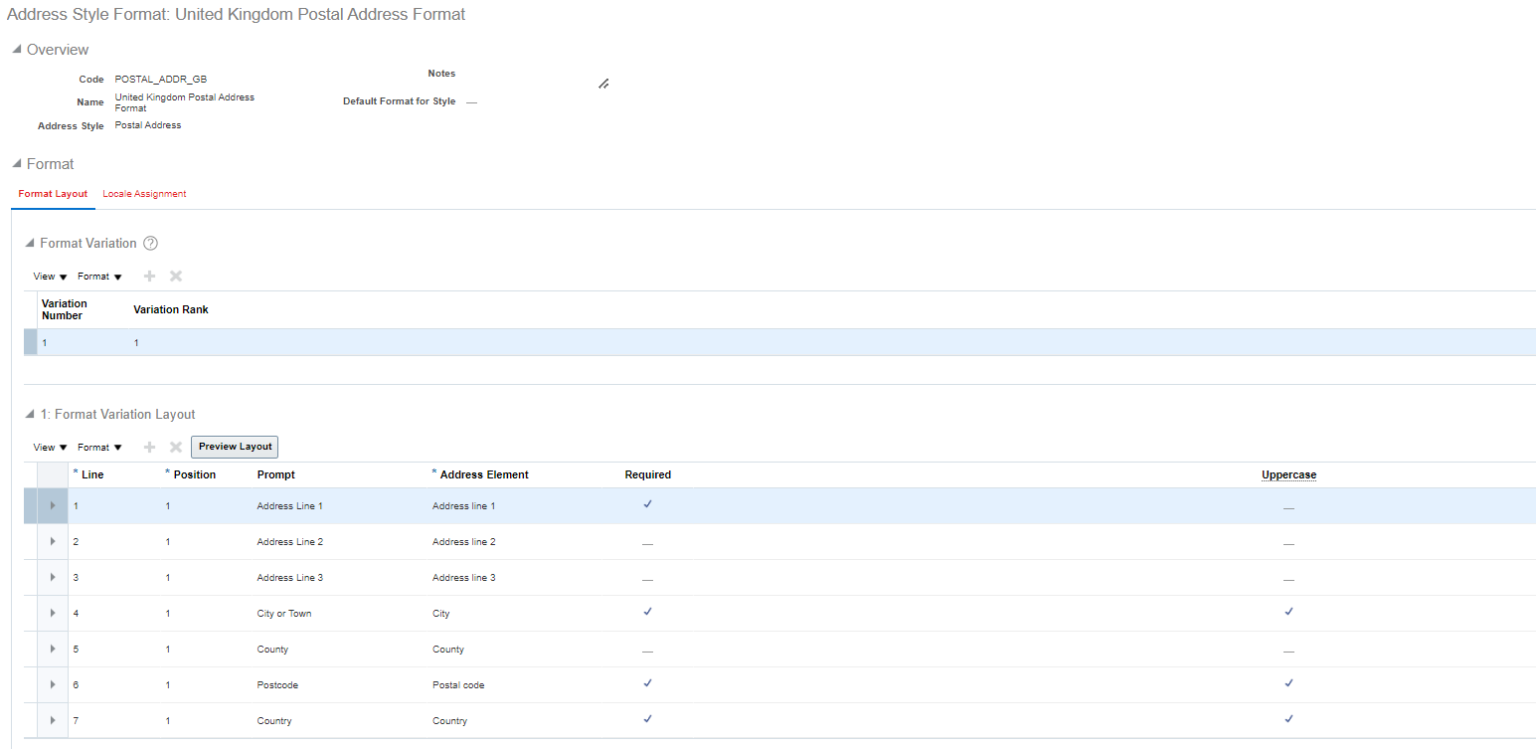
Task: Collapse the 1: Format Variation Layout section
Action: click(30, 414)
